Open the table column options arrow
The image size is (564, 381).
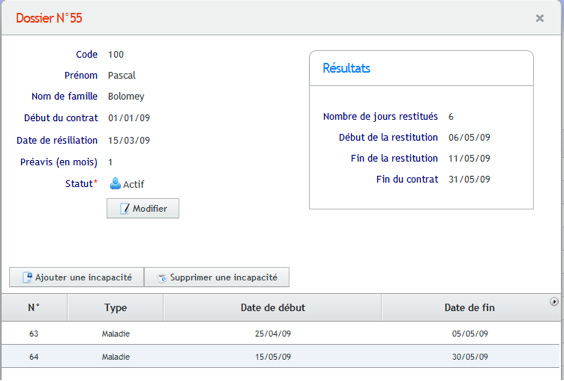tap(554, 302)
